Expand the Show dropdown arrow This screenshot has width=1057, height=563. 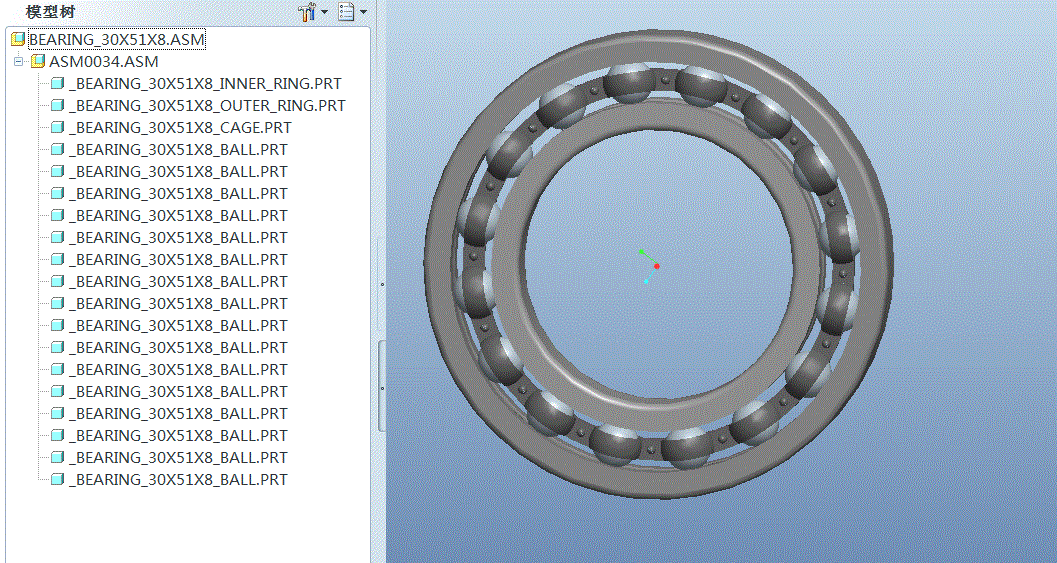pyautogui.click(x=363, y=12)
